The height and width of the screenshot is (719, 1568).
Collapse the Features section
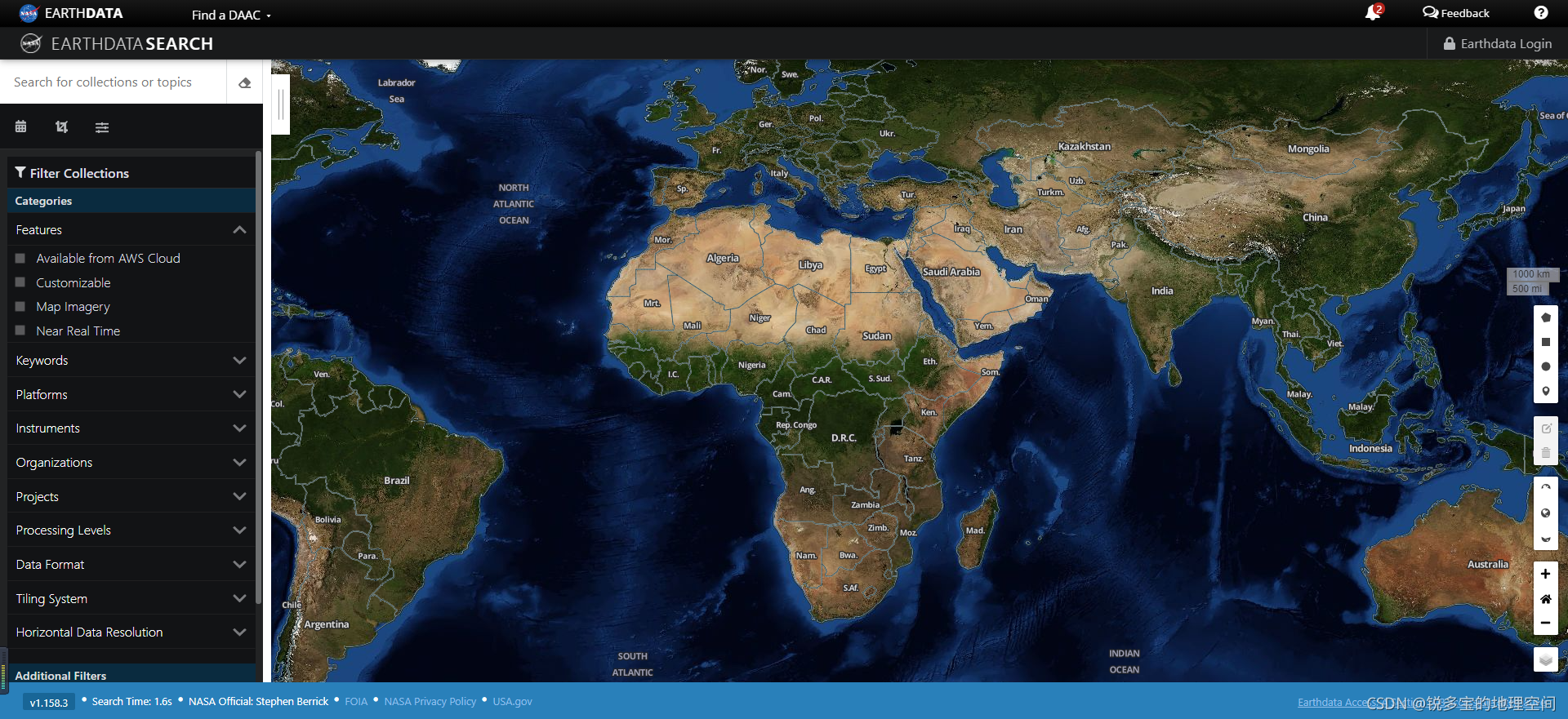pos(131,229)
